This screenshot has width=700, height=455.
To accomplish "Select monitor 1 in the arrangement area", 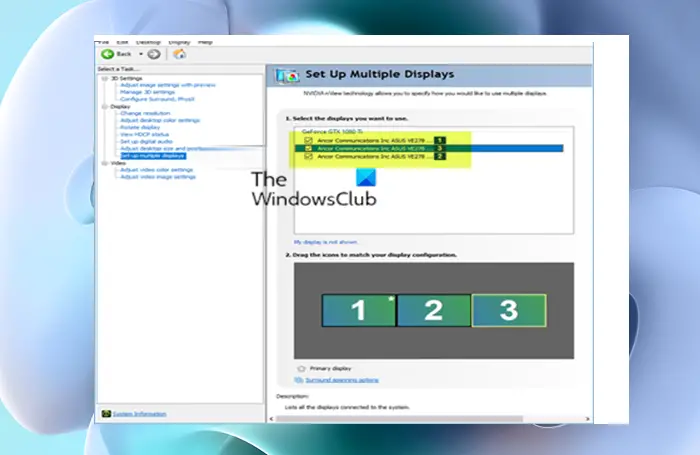I will click(359, 310).
